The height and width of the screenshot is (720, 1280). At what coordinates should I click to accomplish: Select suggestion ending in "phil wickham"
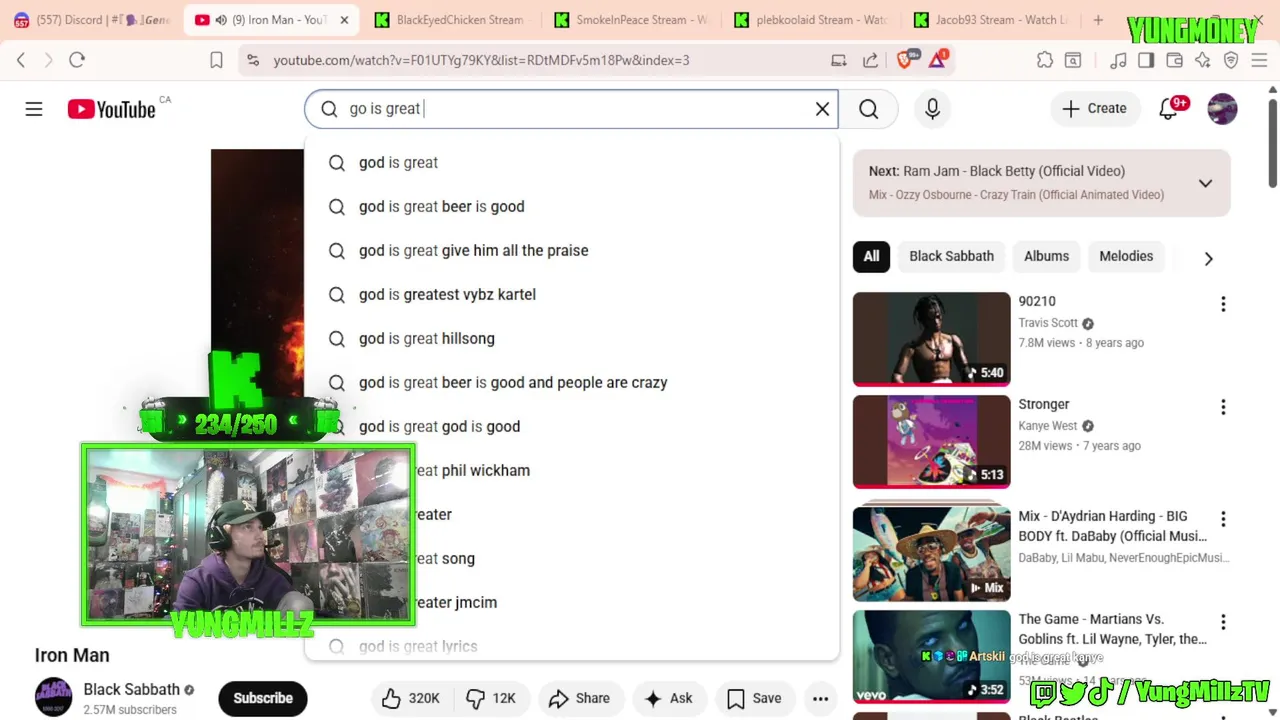(x=571, y=470)
